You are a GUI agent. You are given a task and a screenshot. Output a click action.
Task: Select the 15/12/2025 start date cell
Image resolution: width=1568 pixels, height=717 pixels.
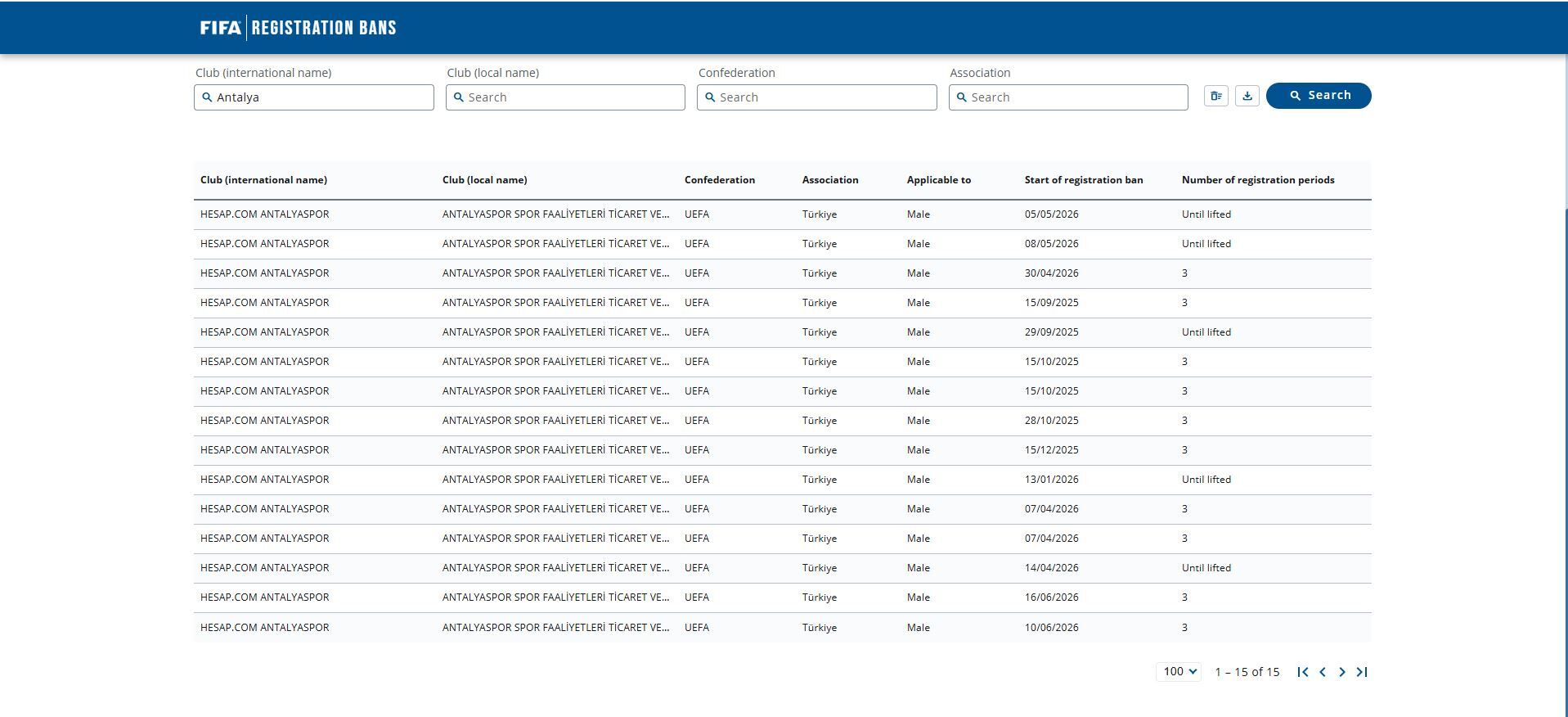click(x=1052, y=450)
